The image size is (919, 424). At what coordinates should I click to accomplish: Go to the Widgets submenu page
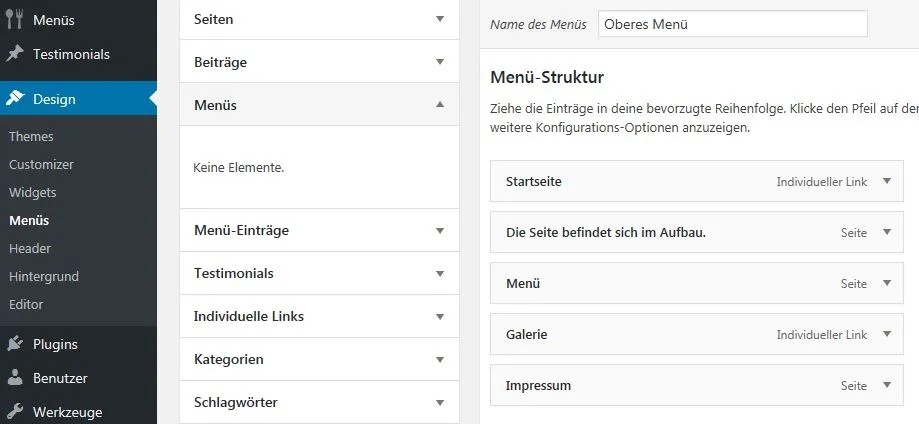point(33,192)
